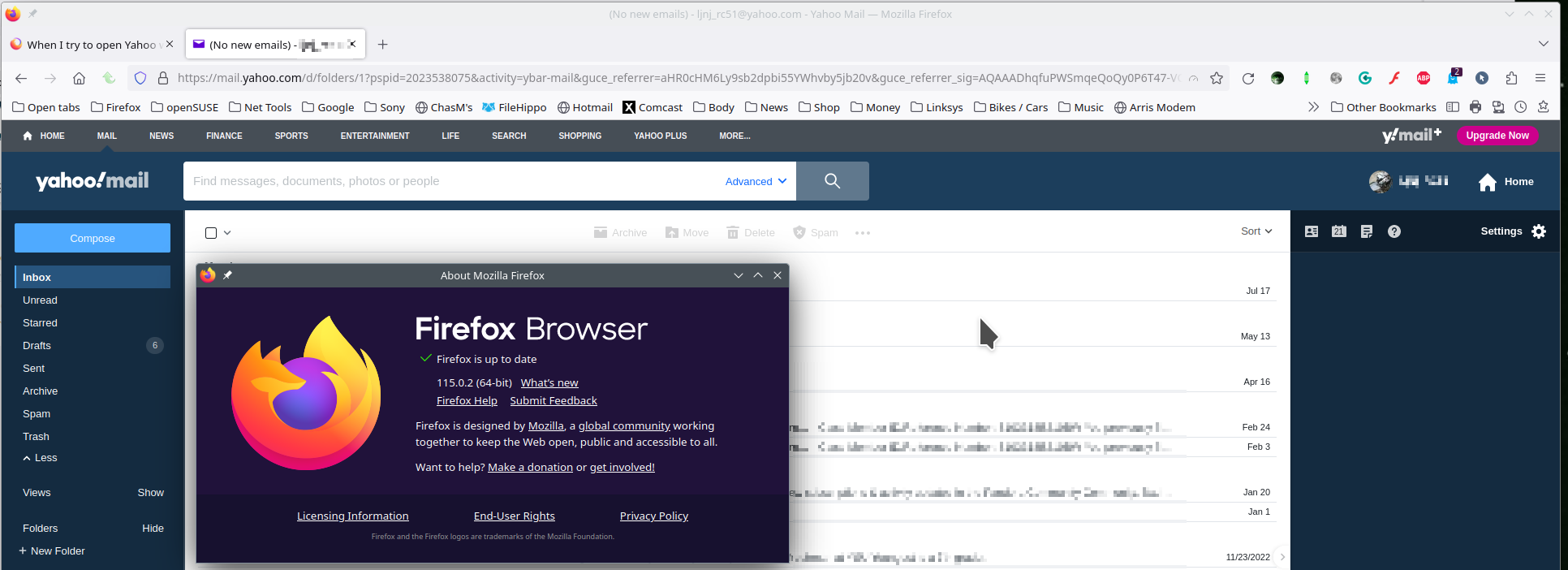Image resolution: width=1568 pixels, height=570 pixels.
Task: Click the Grammarly extension icon
Action: (1365, 78)
